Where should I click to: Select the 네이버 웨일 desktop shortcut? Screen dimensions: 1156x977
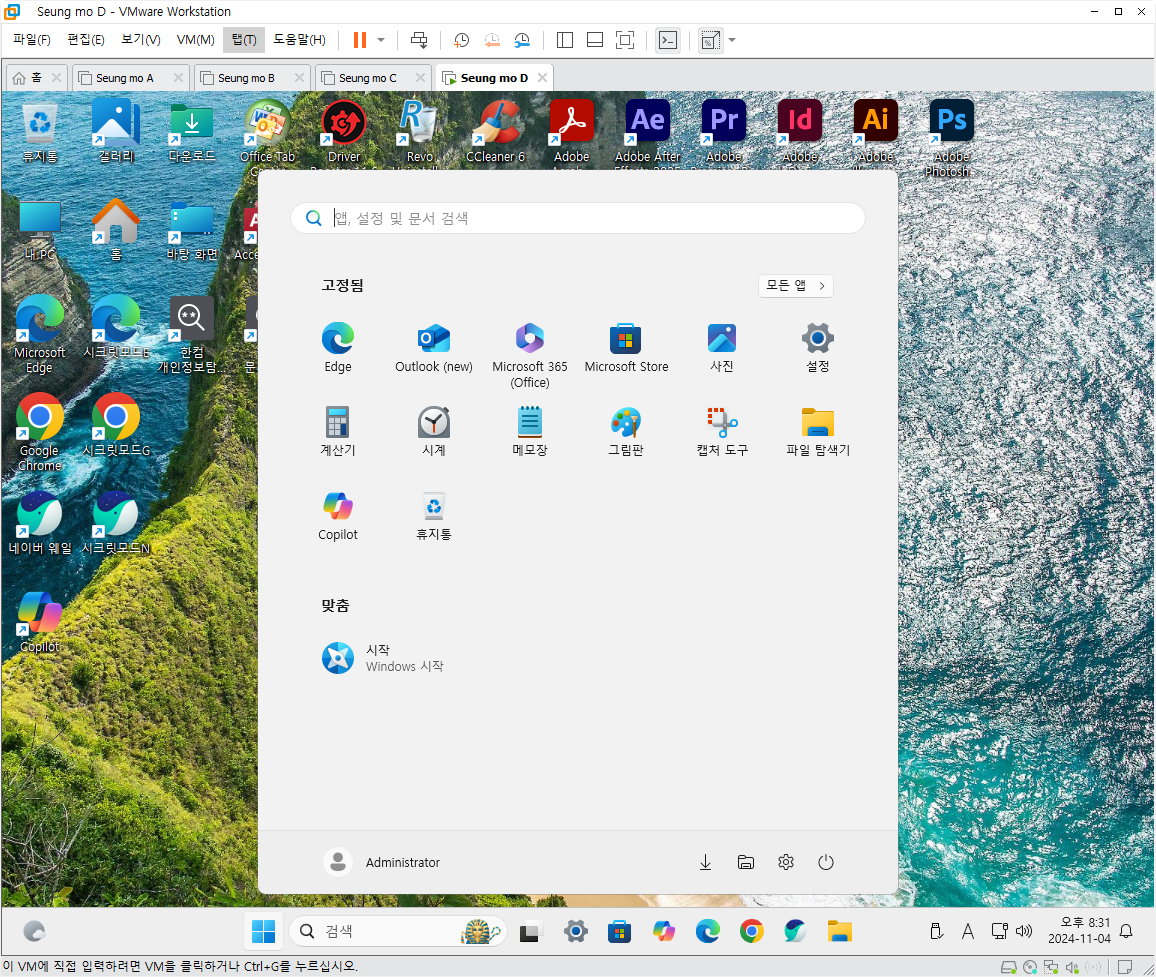(x=39, y=522)
